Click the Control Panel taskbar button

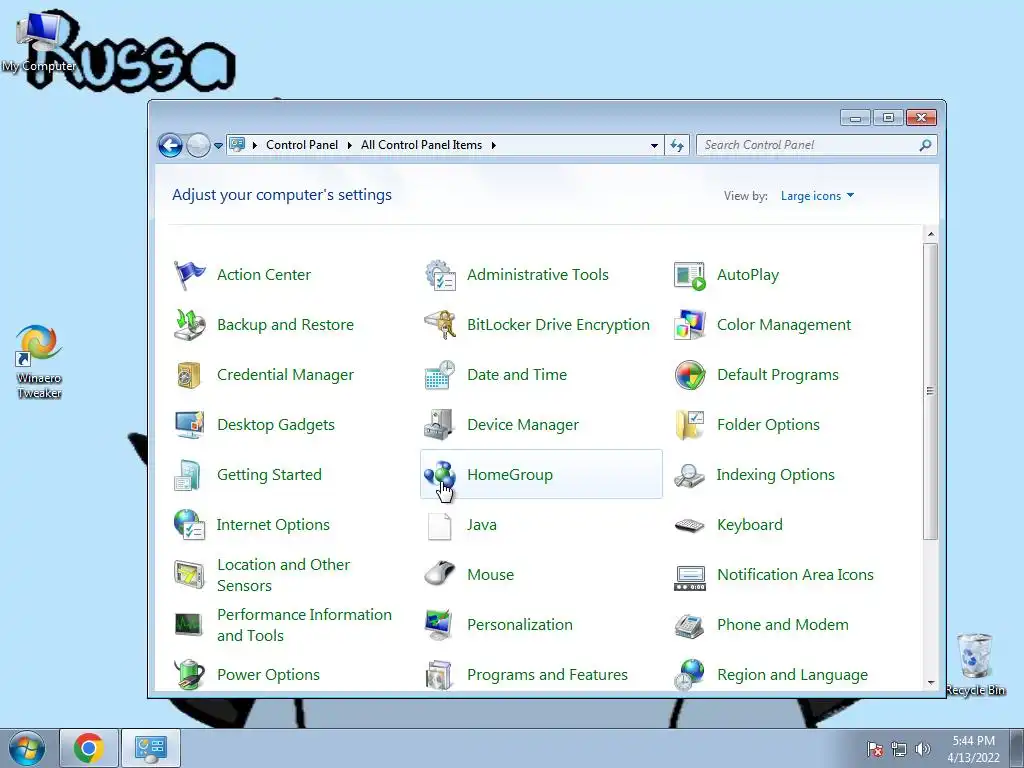151,748
